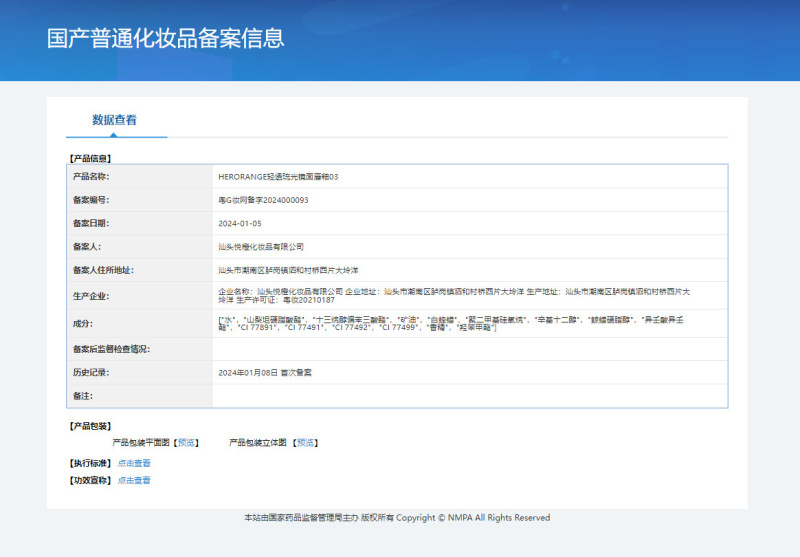Click registrant value 汕头悦橙化妆品有限公司

[261, 247]
